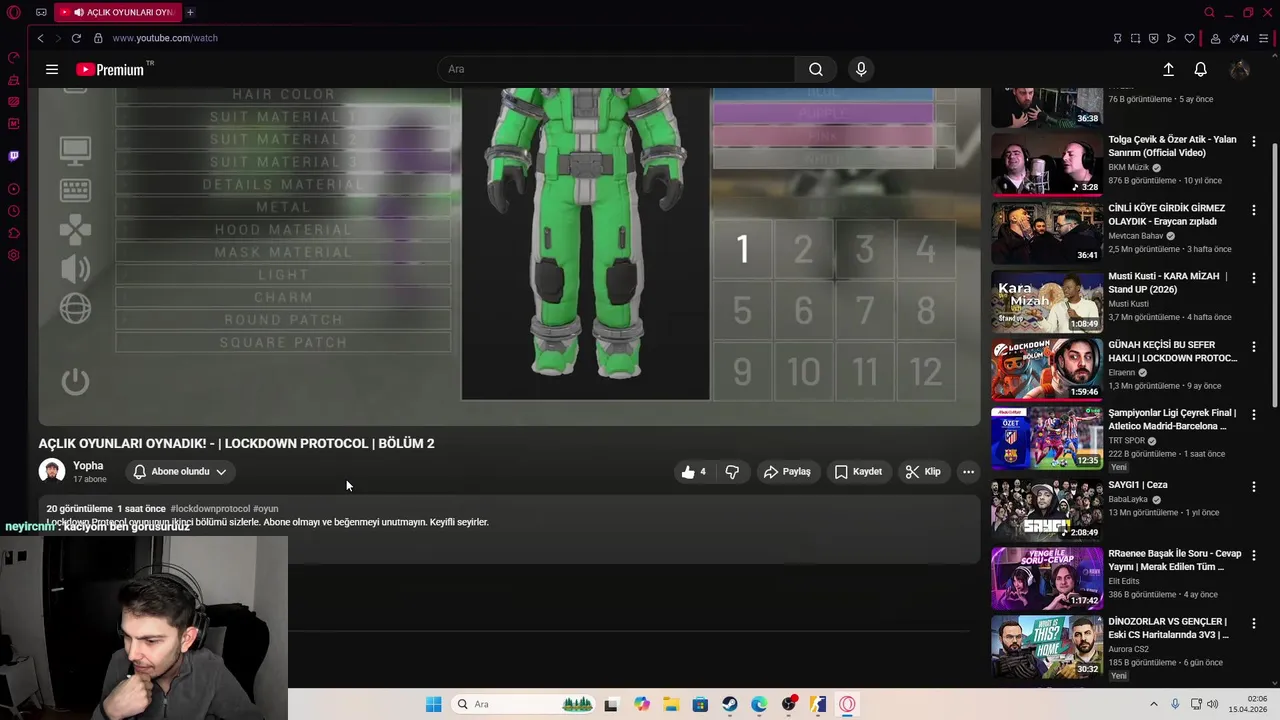Open GX Control speedometer in sidebar

tap(13, 57)
